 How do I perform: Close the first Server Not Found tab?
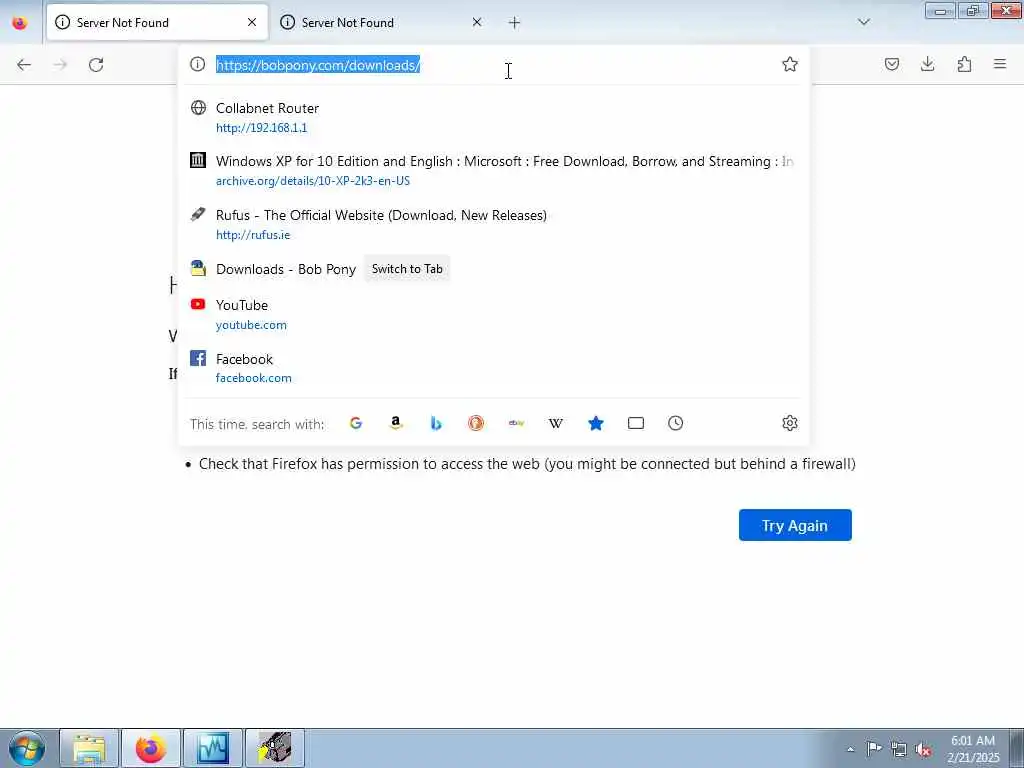tap(252, 22)
